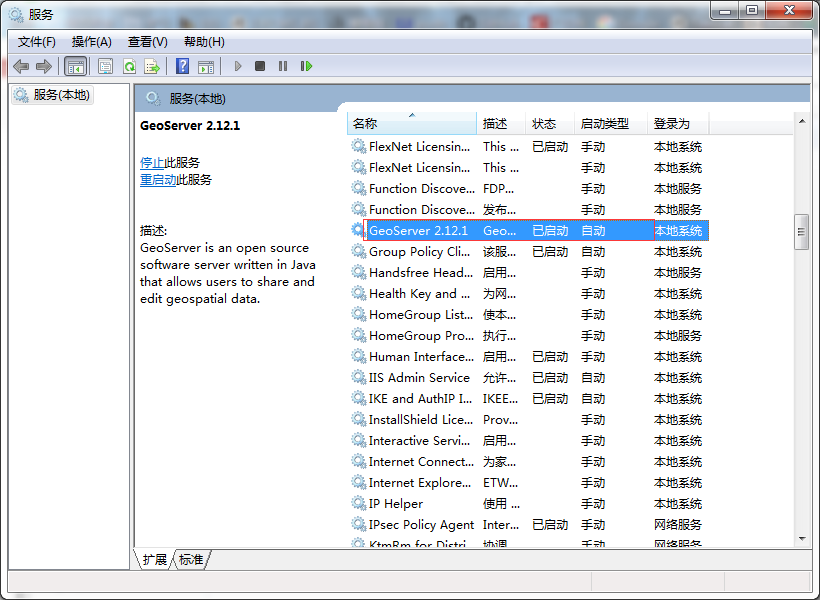Click the 发布... description cell
820x600 pixels.
click(x=499, y=210)
